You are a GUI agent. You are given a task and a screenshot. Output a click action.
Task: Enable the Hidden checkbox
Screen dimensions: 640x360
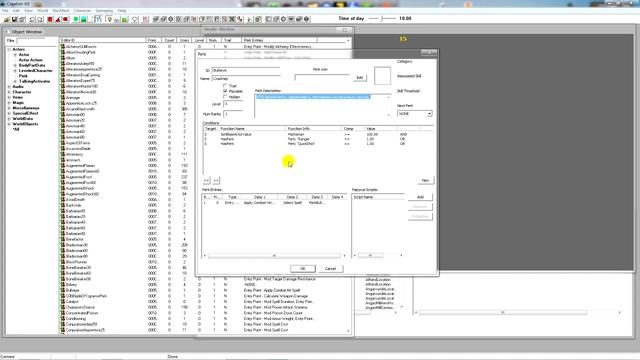[x=225, y=97]
